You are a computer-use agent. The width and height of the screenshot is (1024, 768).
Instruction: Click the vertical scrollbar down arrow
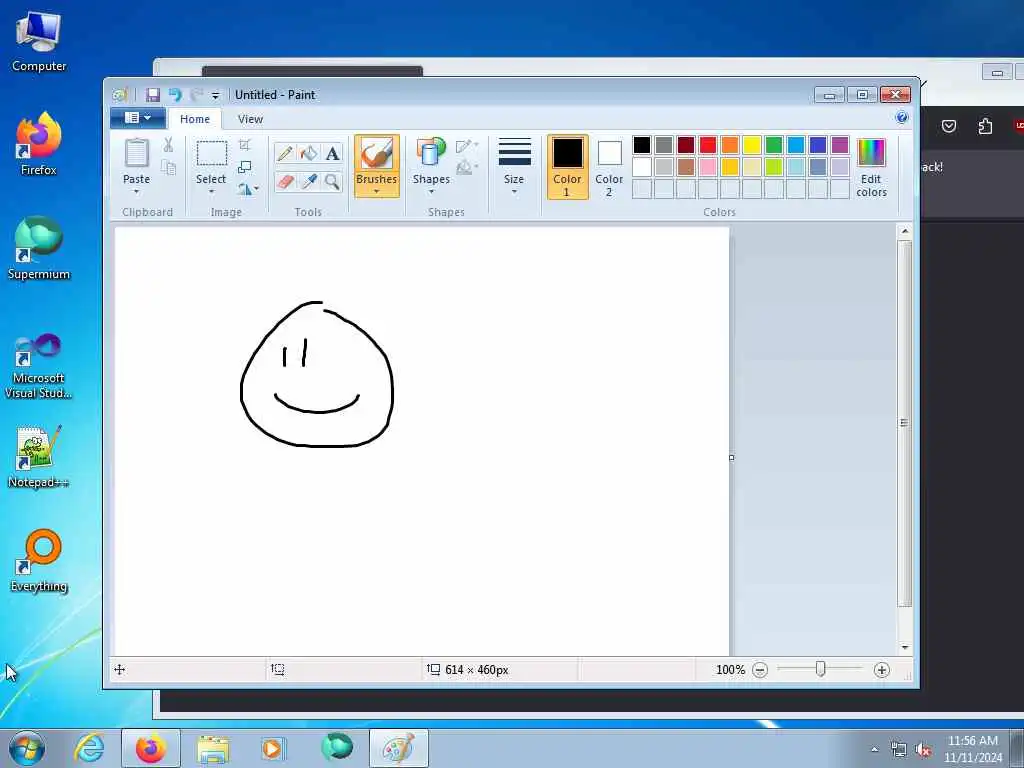point(904,647)
